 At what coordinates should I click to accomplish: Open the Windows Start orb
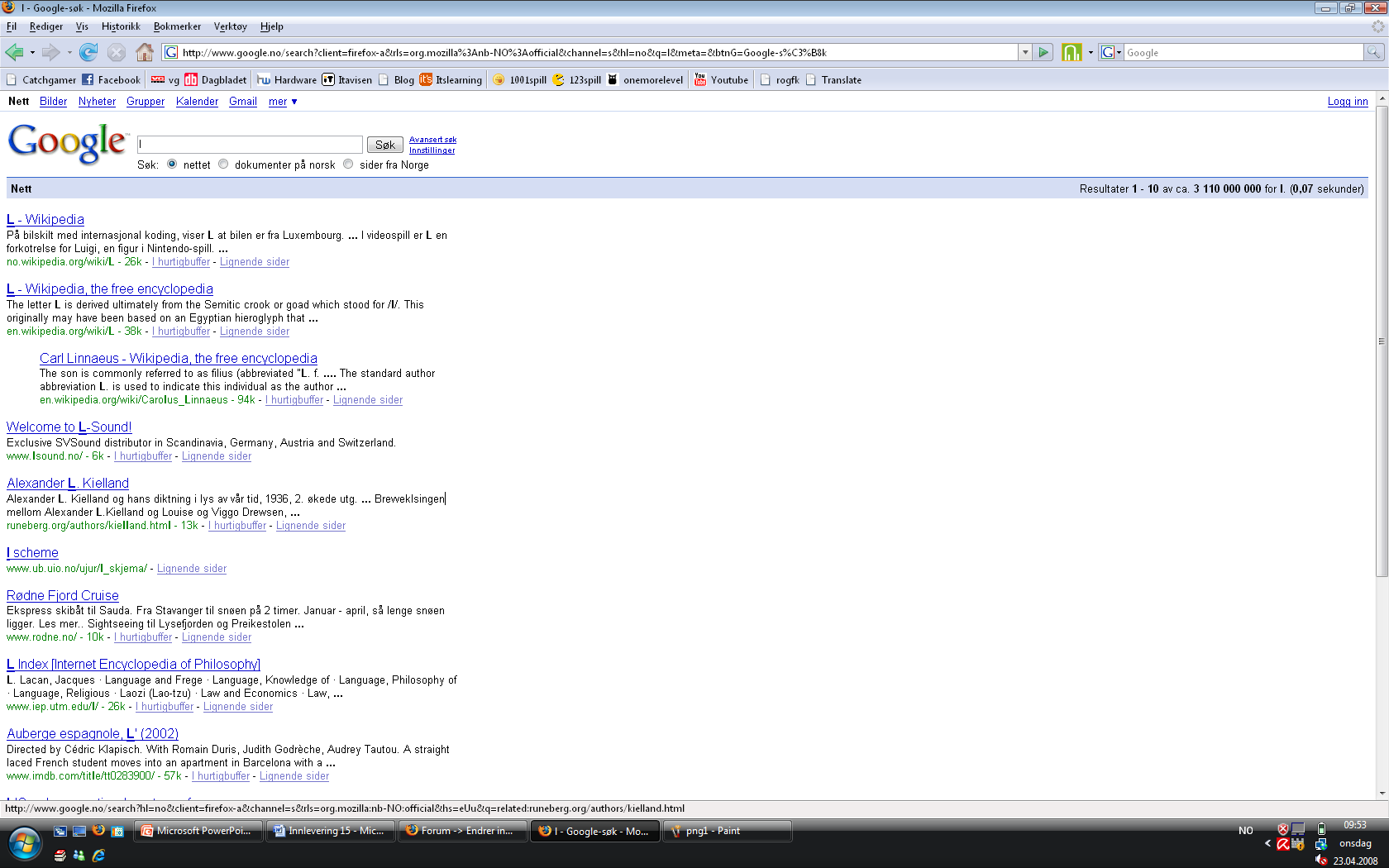25,844
